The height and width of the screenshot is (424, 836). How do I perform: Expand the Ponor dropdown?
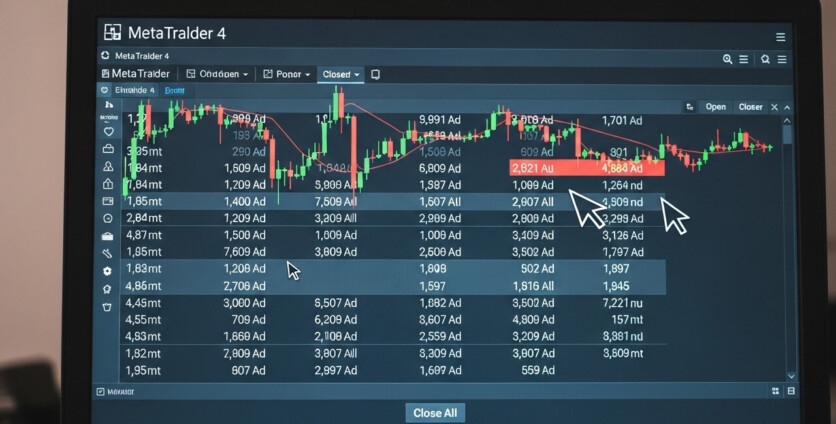[287, 74]
